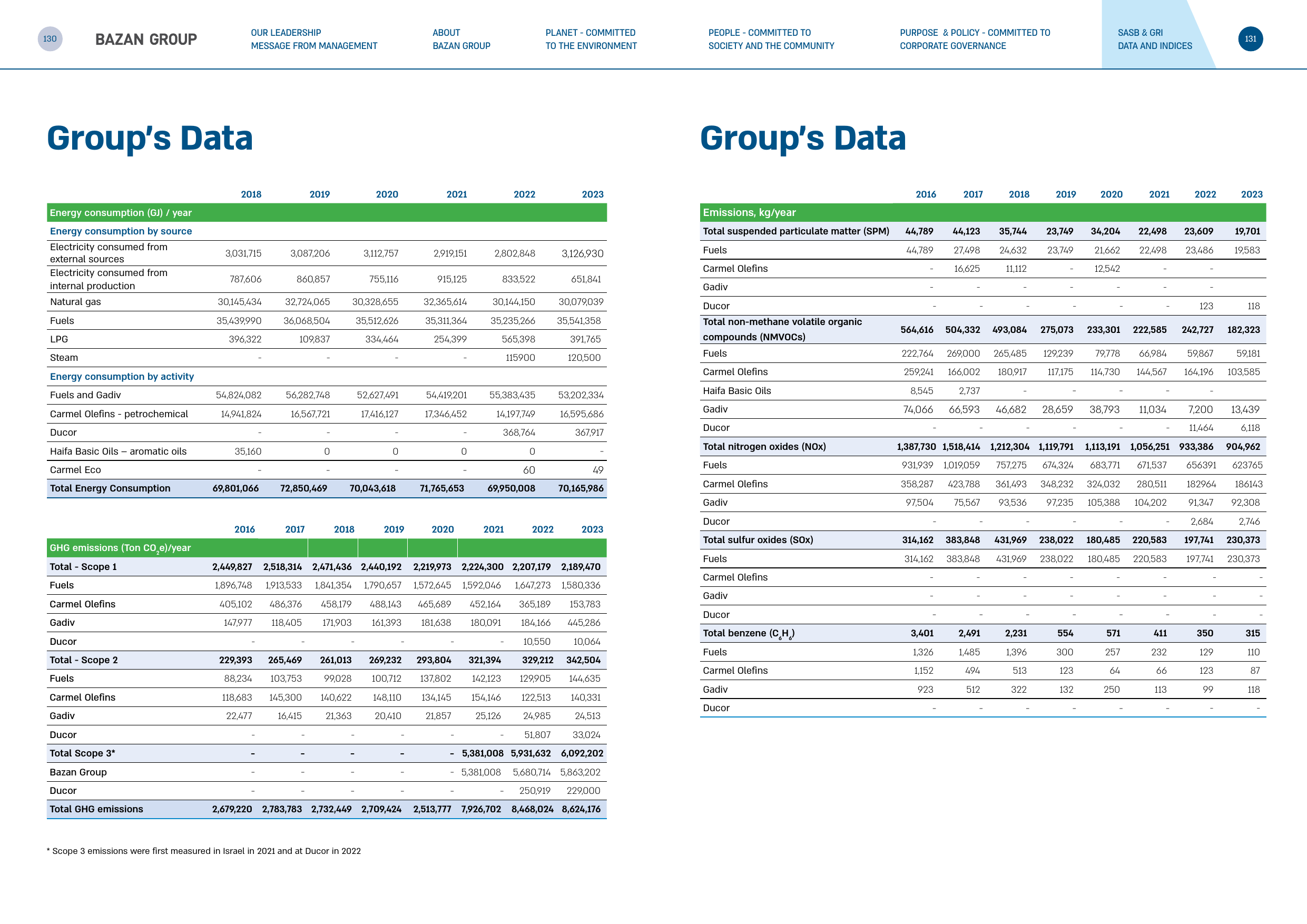Click the Total - Scope 1 row label

83,566
